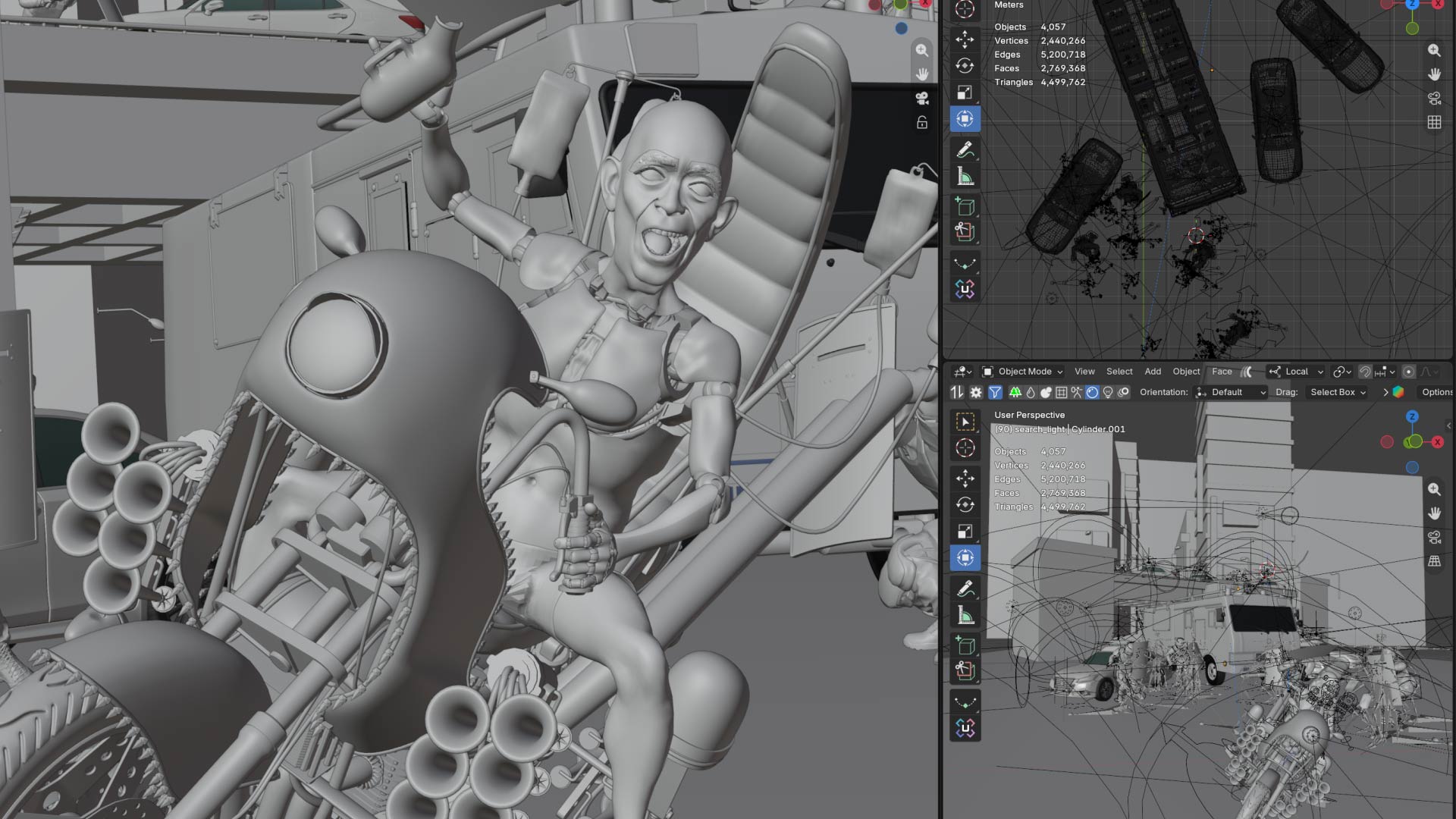Toggle the water drop filter icon
Image resolution: width=1456 pixels, height=819 pixels.
tap(1031, 392)
